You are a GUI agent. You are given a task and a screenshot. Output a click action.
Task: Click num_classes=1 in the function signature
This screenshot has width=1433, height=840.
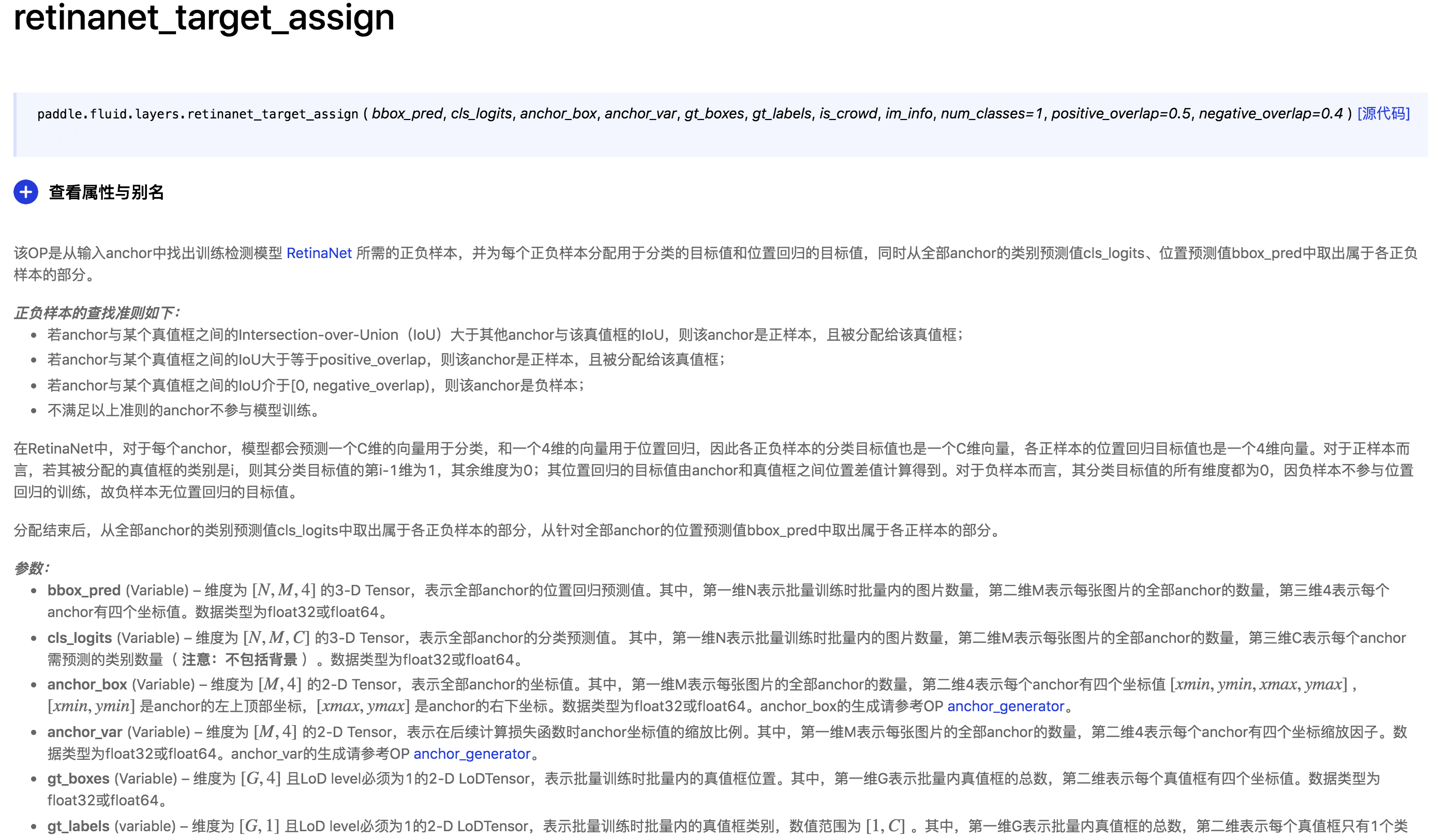(x=991, y=113)
